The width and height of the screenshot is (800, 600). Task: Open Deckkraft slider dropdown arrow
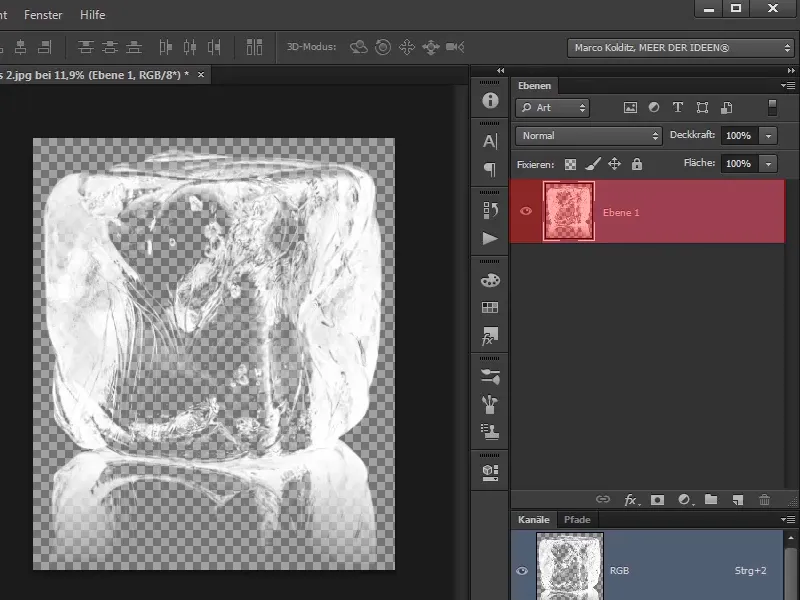pos(768,136)
